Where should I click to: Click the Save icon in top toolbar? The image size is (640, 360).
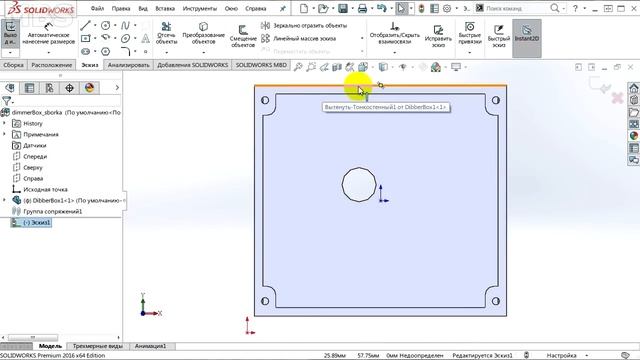[x=343, y=8]
